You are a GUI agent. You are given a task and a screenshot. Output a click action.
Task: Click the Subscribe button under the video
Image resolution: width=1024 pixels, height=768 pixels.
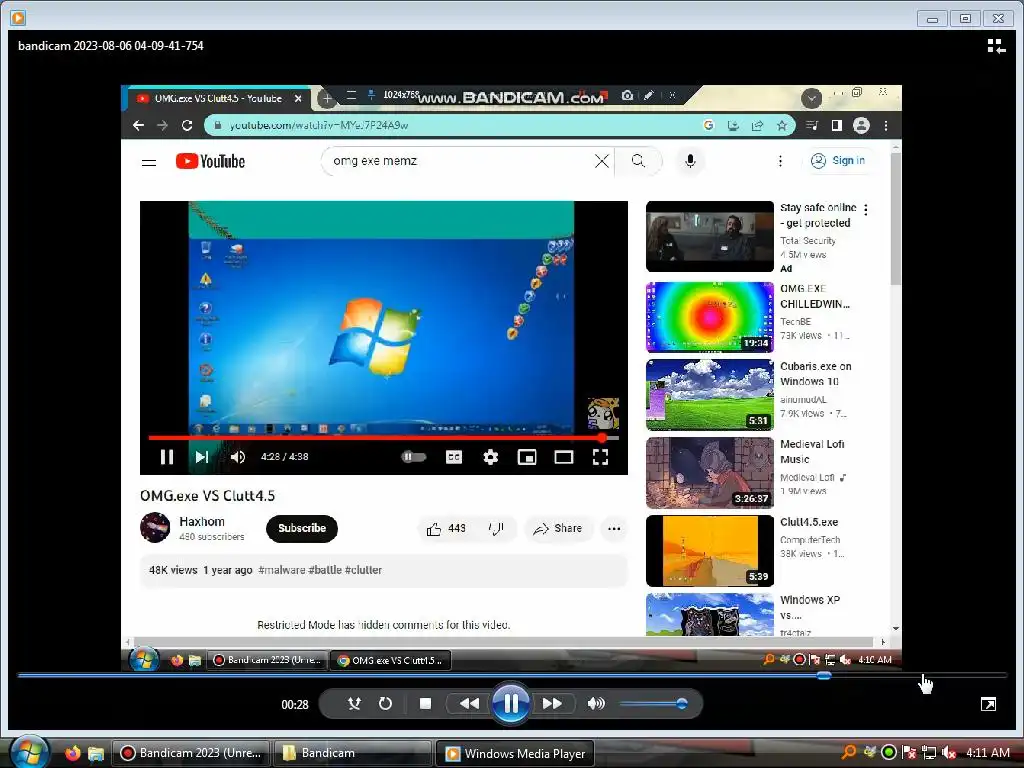tap(302, 528)
